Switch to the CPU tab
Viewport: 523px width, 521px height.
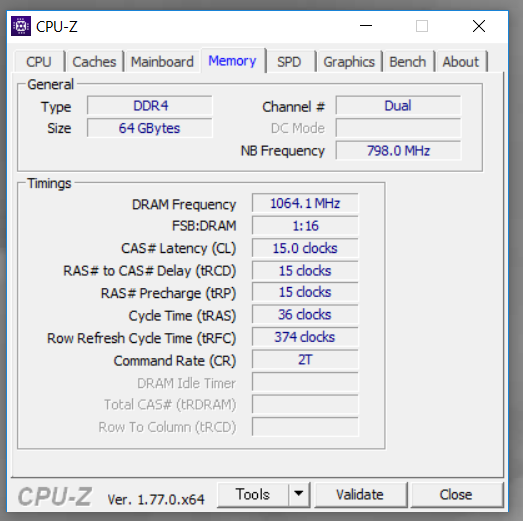tap(39, 62)
